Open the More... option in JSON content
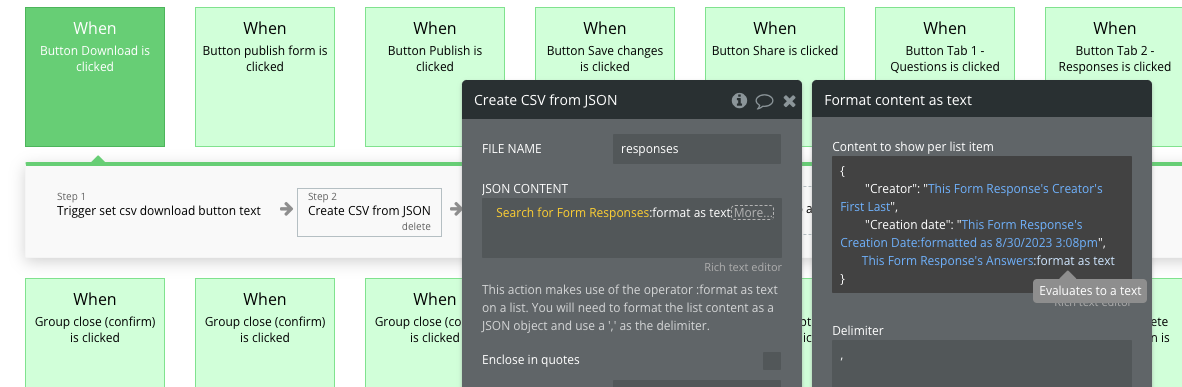This screenshot has width=1182, height=387. (752, 213)
